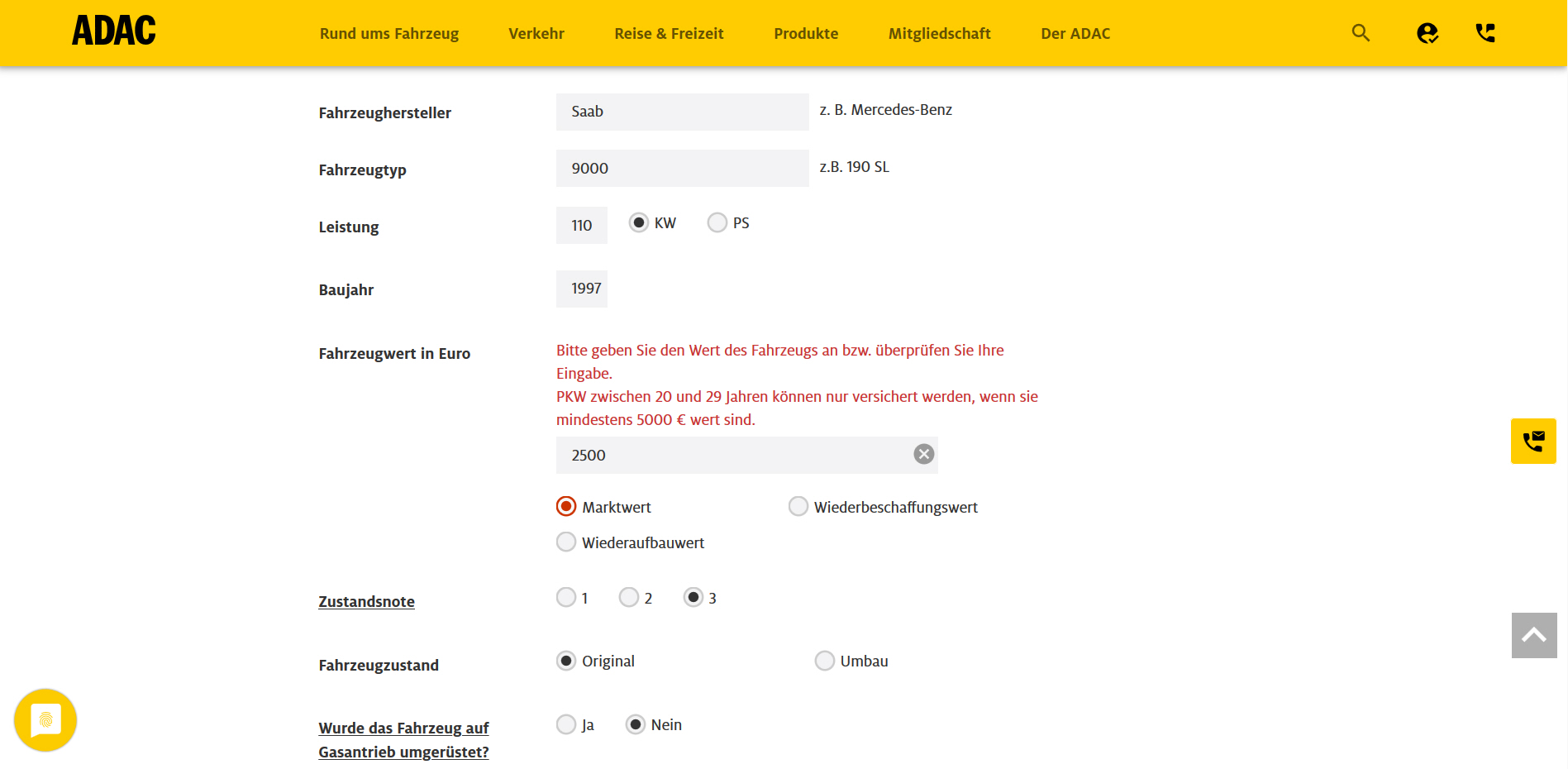Select KW as power unit
Image resolution: width=1568 pixels, height=769 pixels.
tap(639, 222)
